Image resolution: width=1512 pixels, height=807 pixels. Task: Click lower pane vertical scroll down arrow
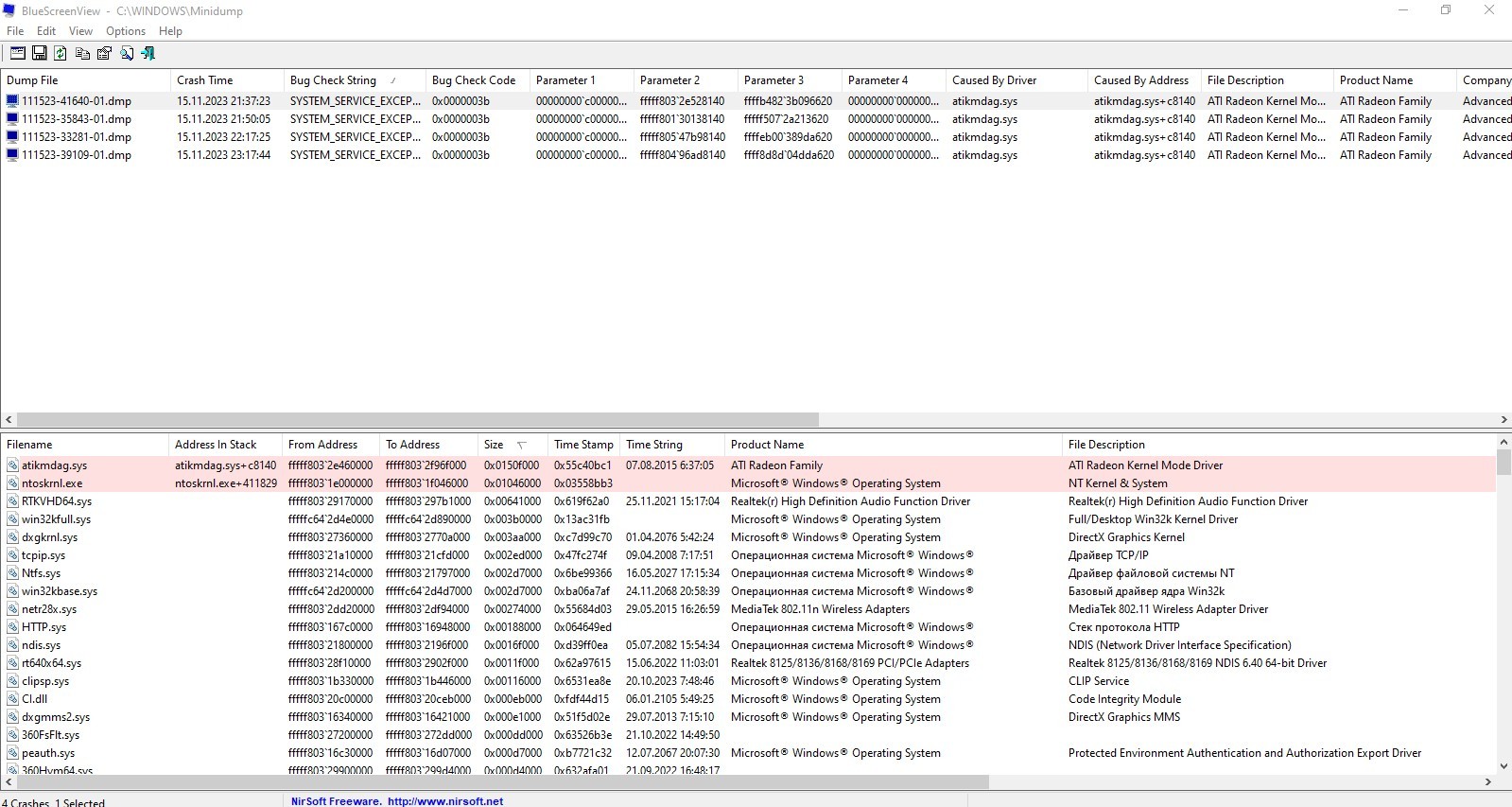tap(1503, 766)
